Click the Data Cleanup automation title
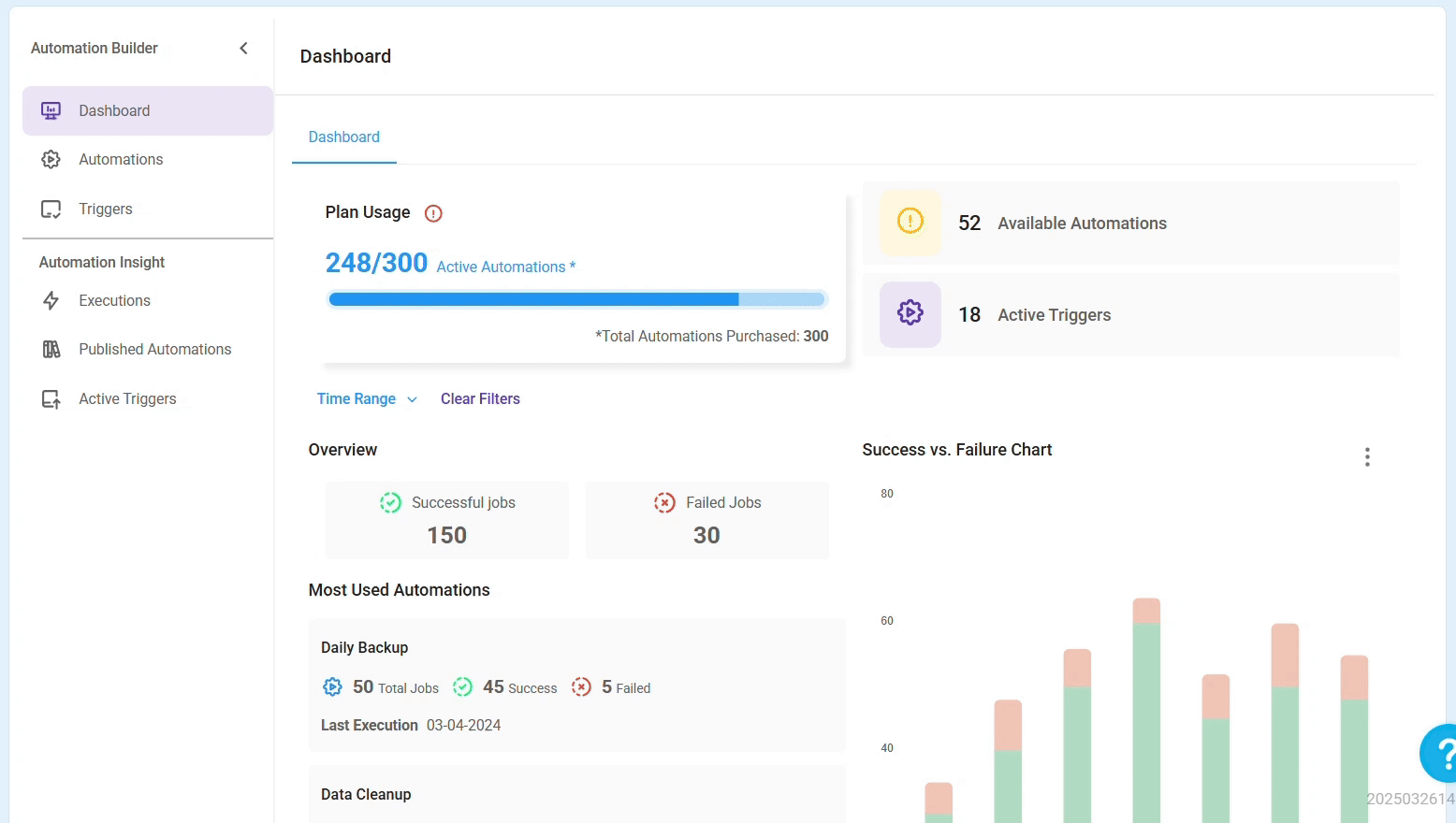Viewport: 1456px width, 823px height. pos(366,795)
